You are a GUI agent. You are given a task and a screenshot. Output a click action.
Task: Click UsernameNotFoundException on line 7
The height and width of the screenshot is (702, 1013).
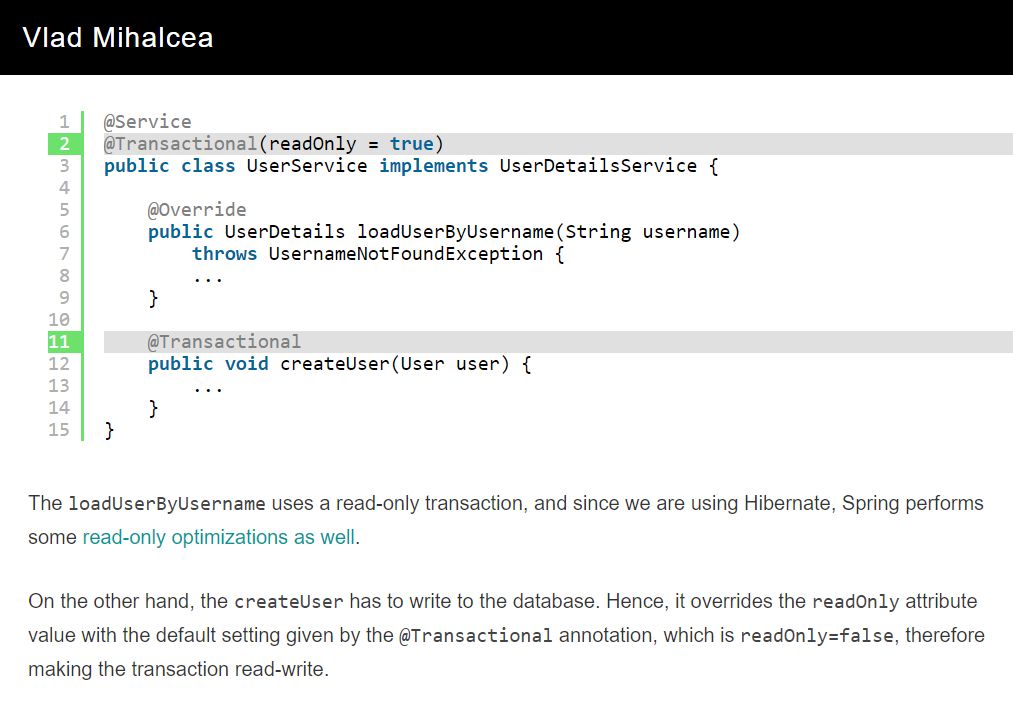406,253
